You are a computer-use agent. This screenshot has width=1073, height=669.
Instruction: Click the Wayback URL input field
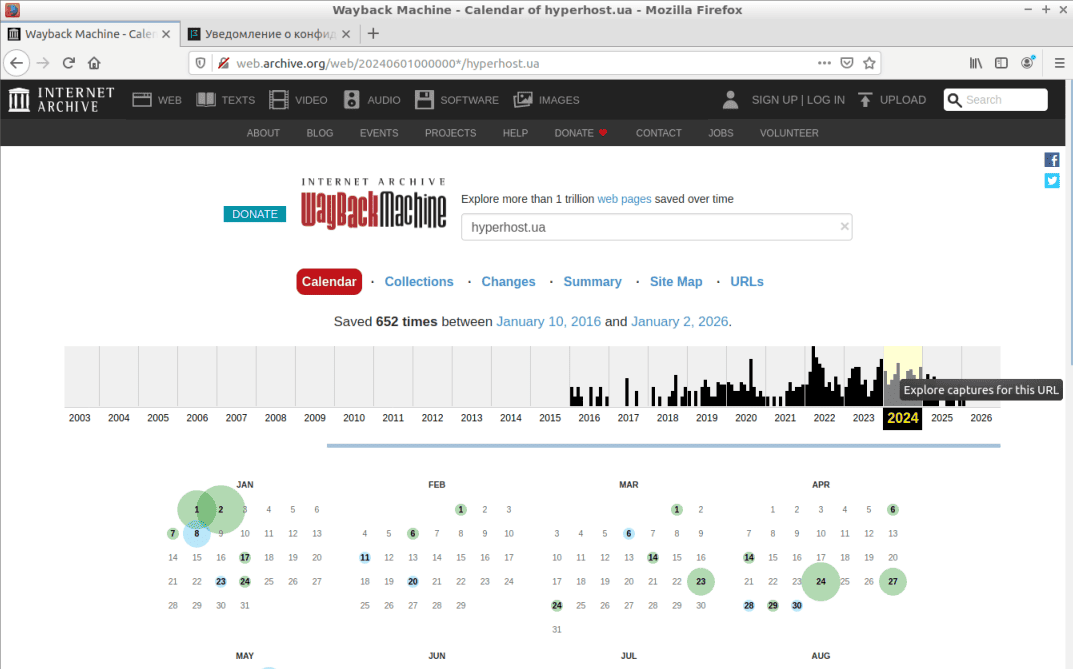[650, 227]
